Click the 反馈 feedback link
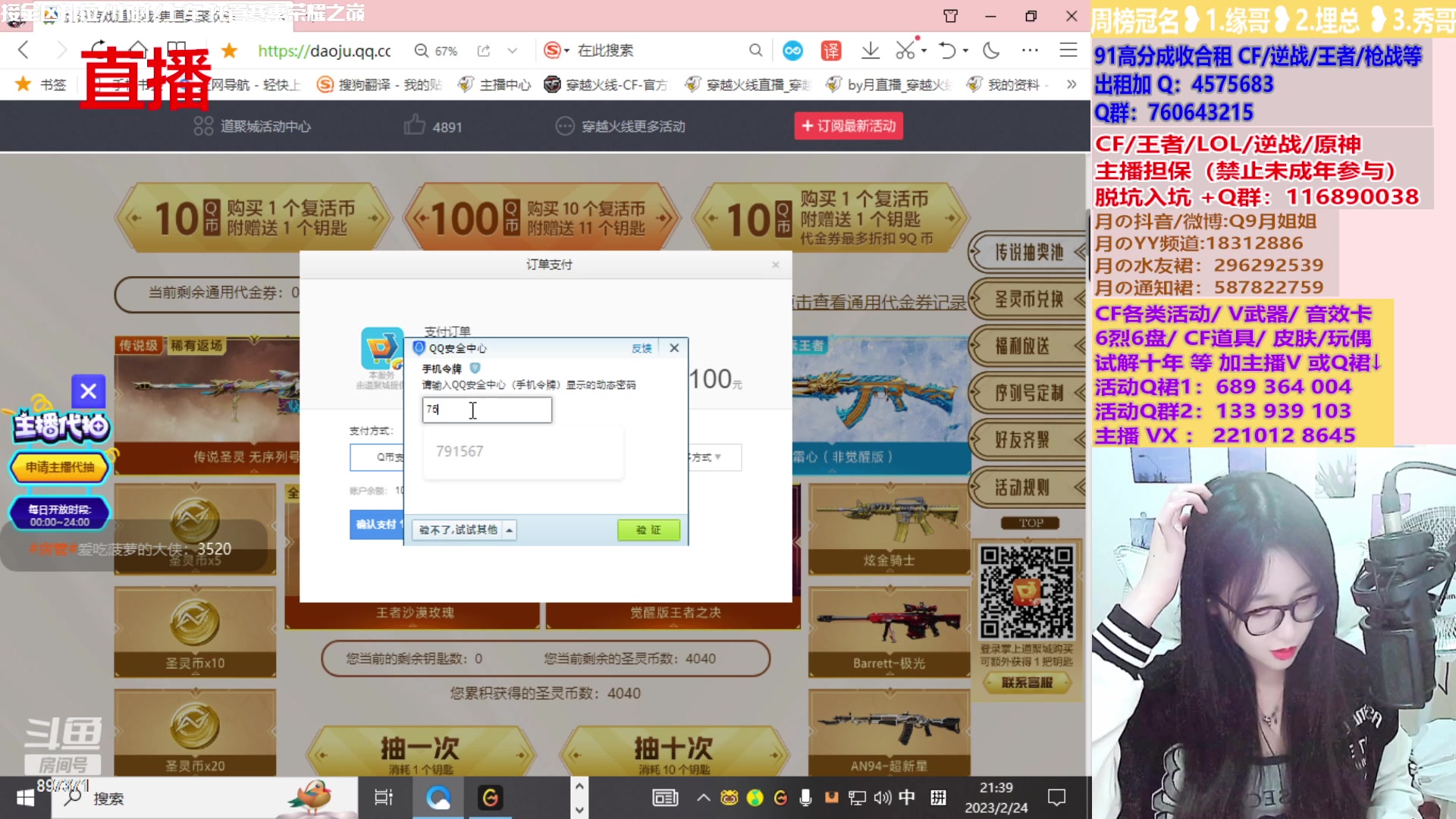This screenshot has height=819, width=1456. [x=642, y=348]
